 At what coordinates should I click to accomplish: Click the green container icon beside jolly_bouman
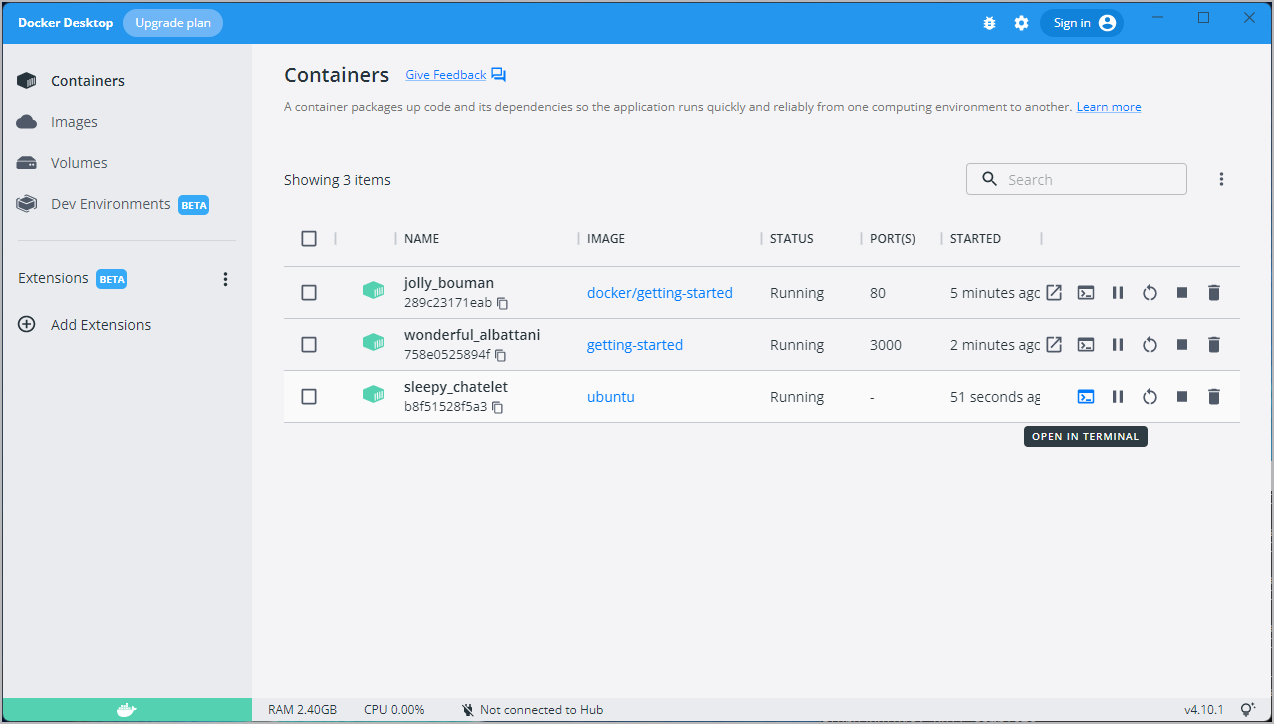tap(373, 291)
